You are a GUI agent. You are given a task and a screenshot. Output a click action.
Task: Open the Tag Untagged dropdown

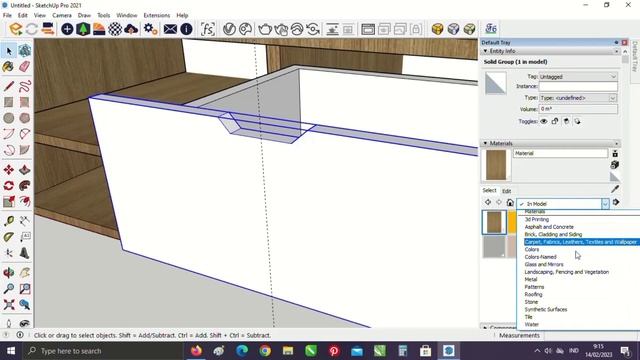pyautogui.click(x=578, y=77)
